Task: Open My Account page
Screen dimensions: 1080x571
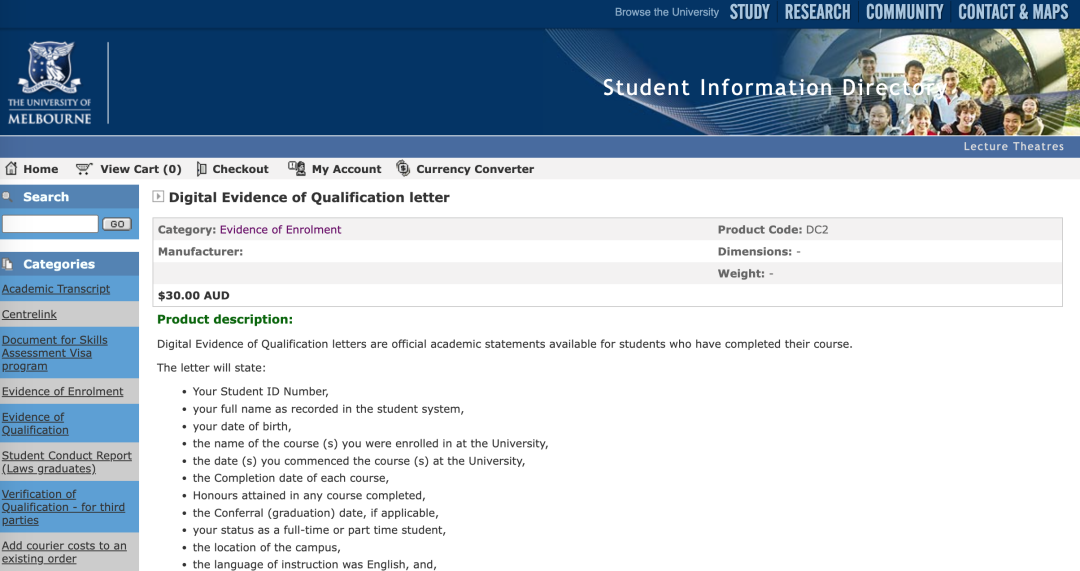Action: [346, 169]
